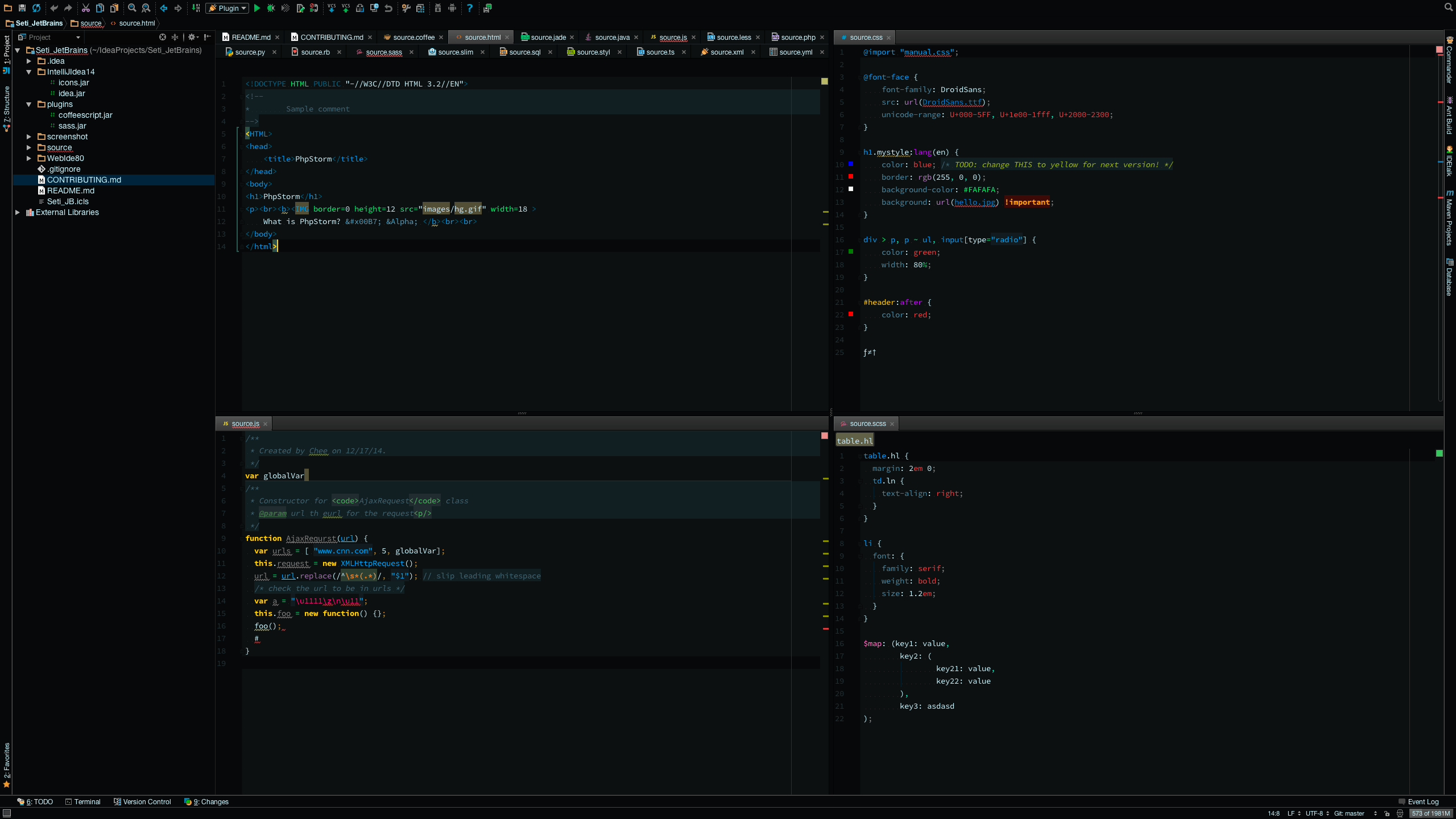This screenshot has width=1456, height=819.
Task: Click the memory indicator showing 573 of 1981M
Action: 1429,813
